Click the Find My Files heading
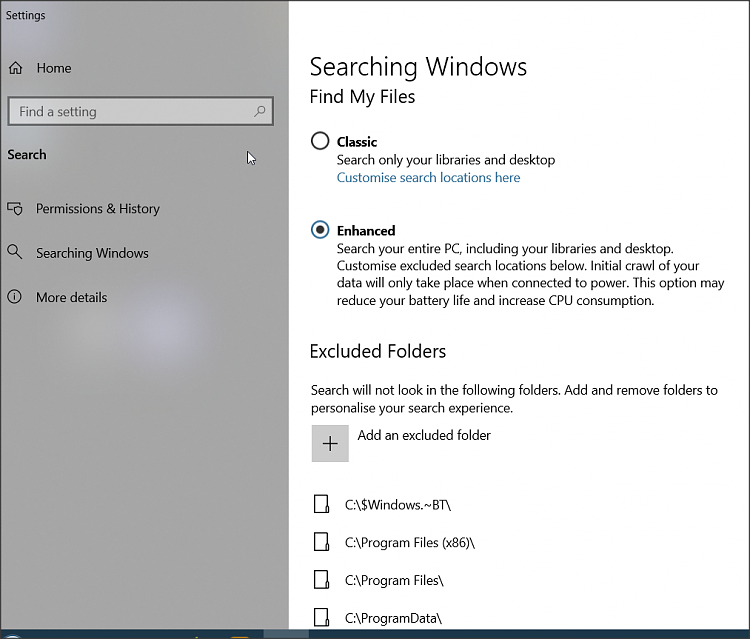Screen dimensions: 750x639 click(362, 97)
